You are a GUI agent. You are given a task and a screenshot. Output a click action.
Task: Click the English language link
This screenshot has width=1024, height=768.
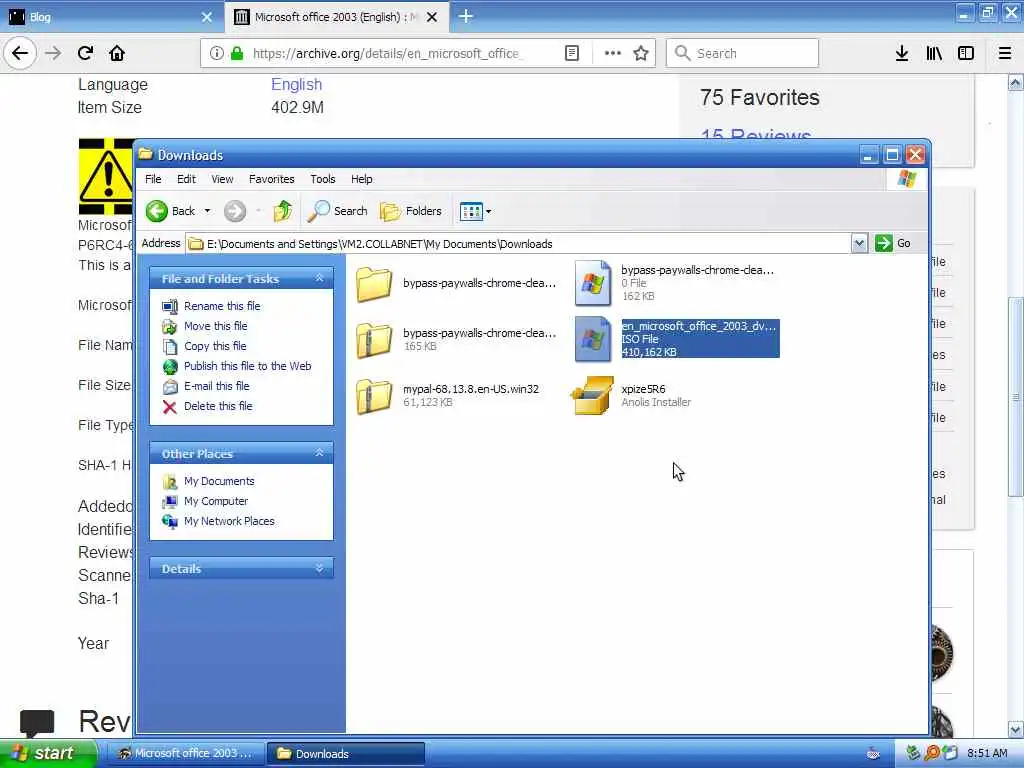[x=296, y=84]
